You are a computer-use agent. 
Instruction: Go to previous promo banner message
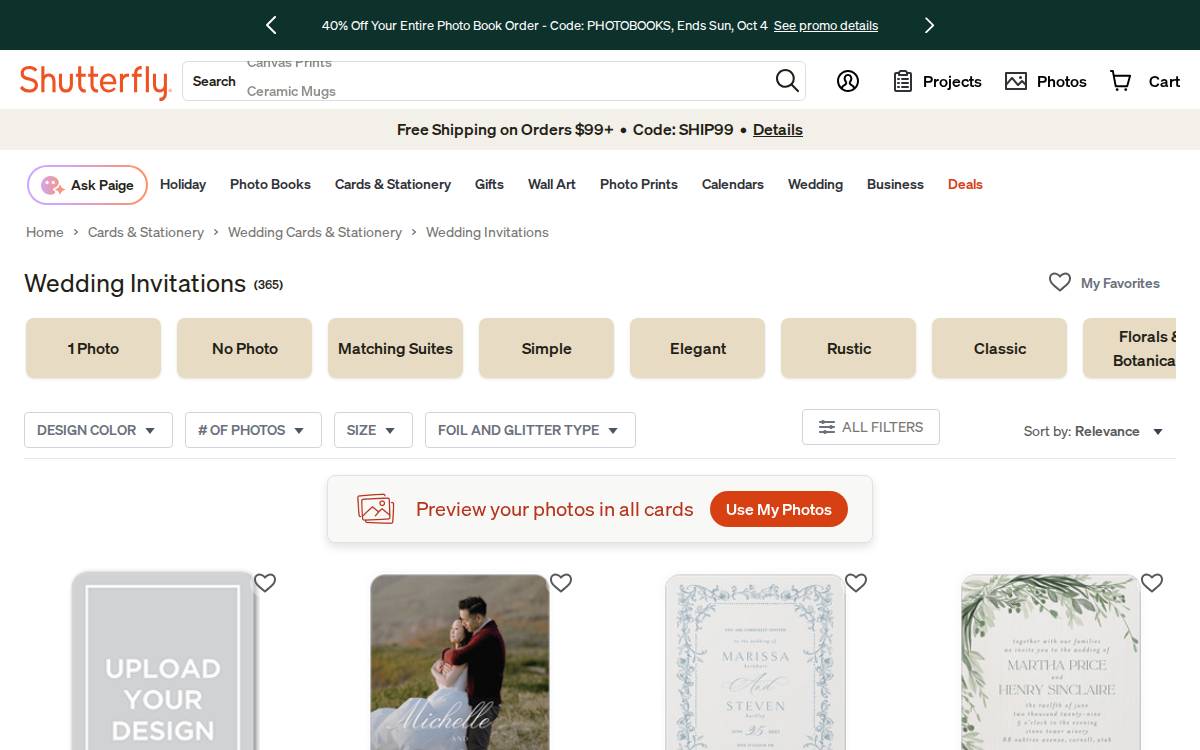[271, 25]
